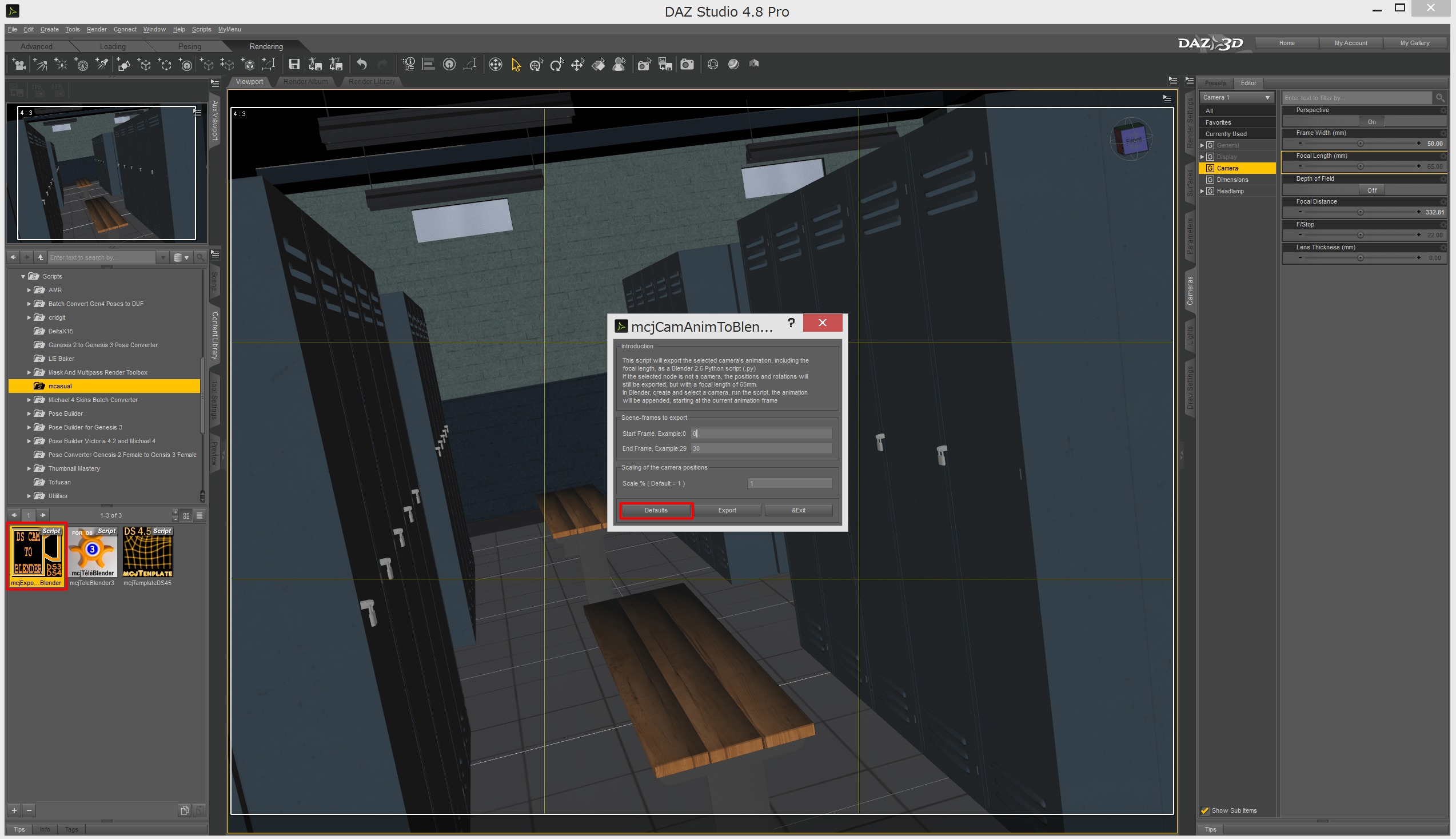Select the Surface Selection tool icon
Screen dimensions: 1456x839
pyautogui.click(x=599, y=65)
